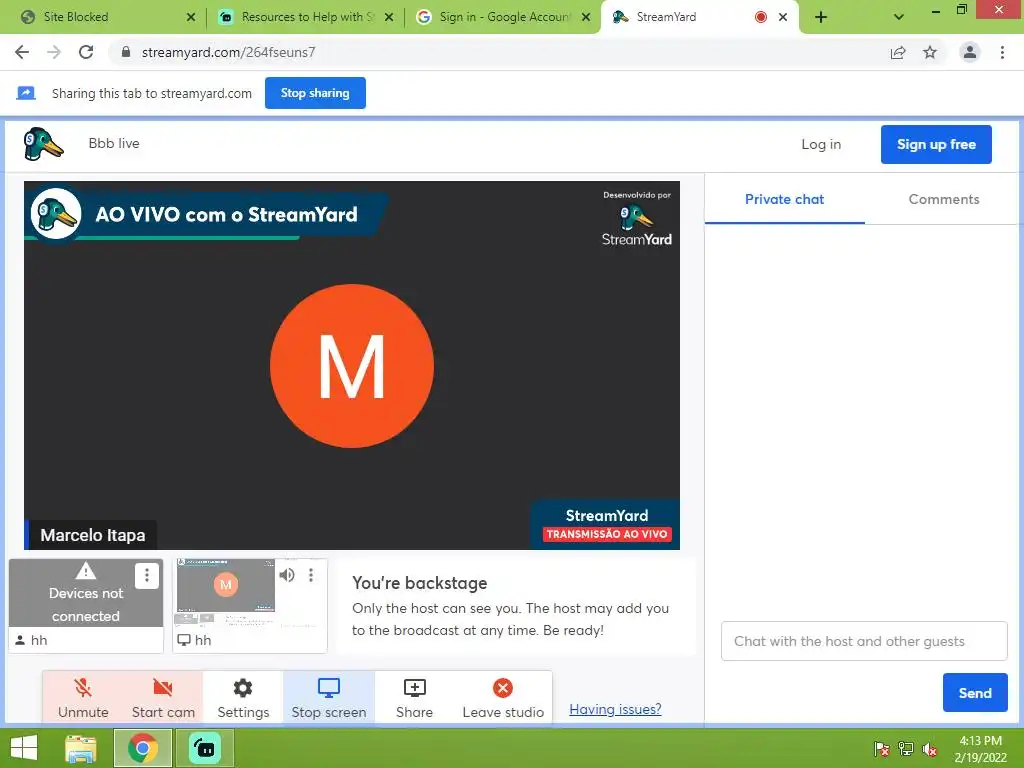Click the address bar URL
The image size is (1024, 768).
click(228, 52)
